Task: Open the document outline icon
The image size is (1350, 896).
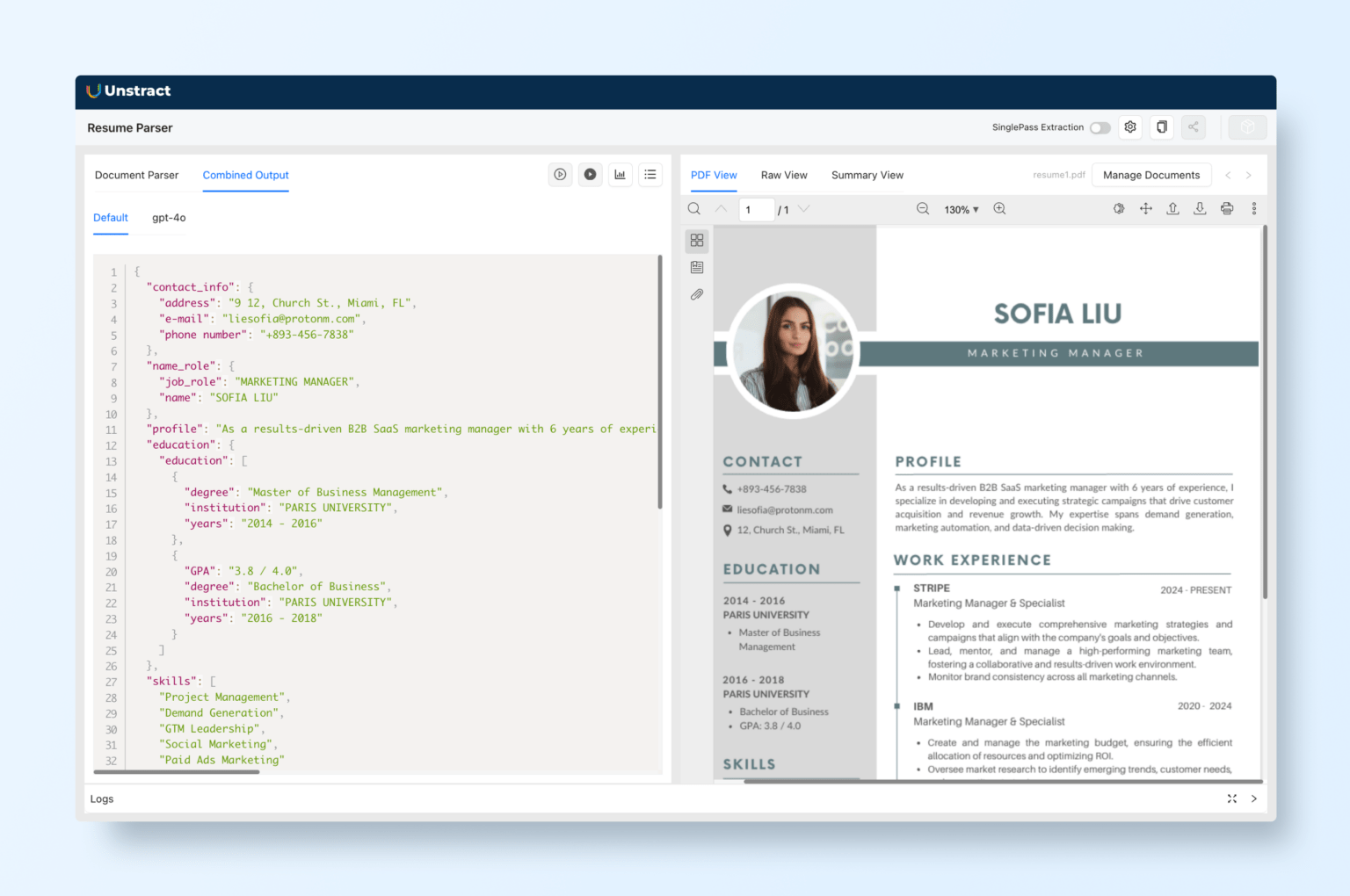Action: point(697,267)
